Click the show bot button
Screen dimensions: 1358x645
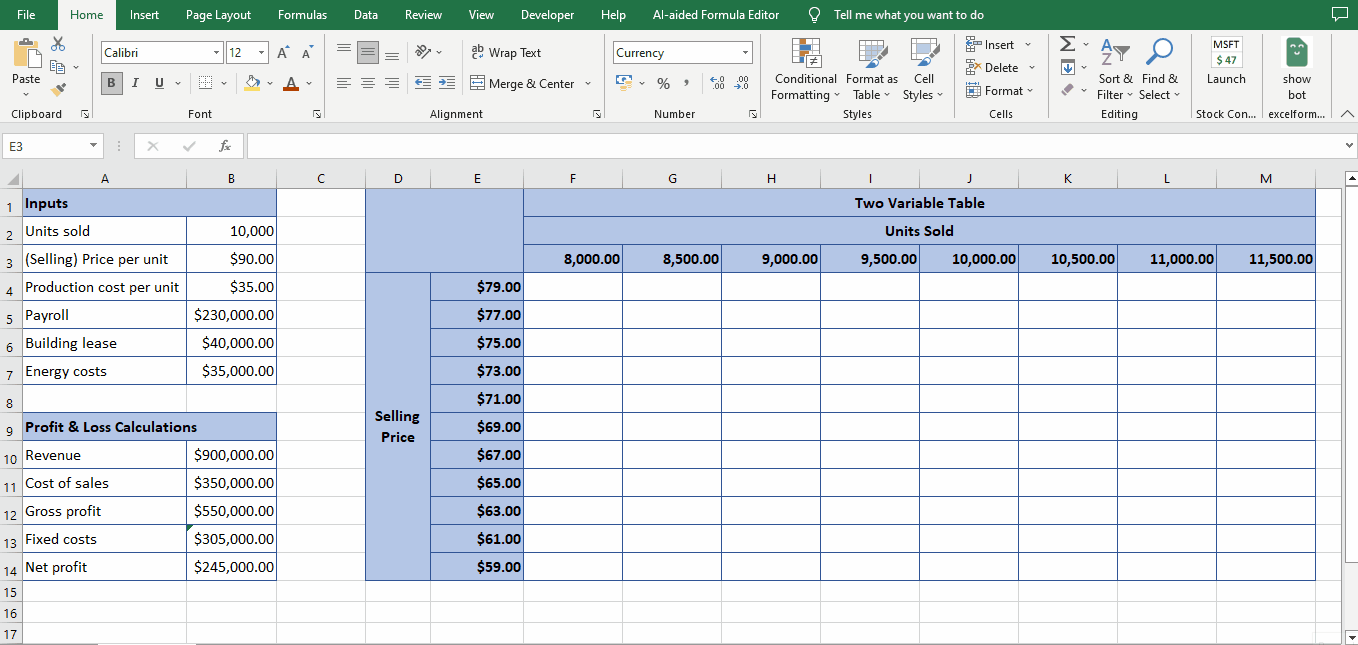[1296, 69]
